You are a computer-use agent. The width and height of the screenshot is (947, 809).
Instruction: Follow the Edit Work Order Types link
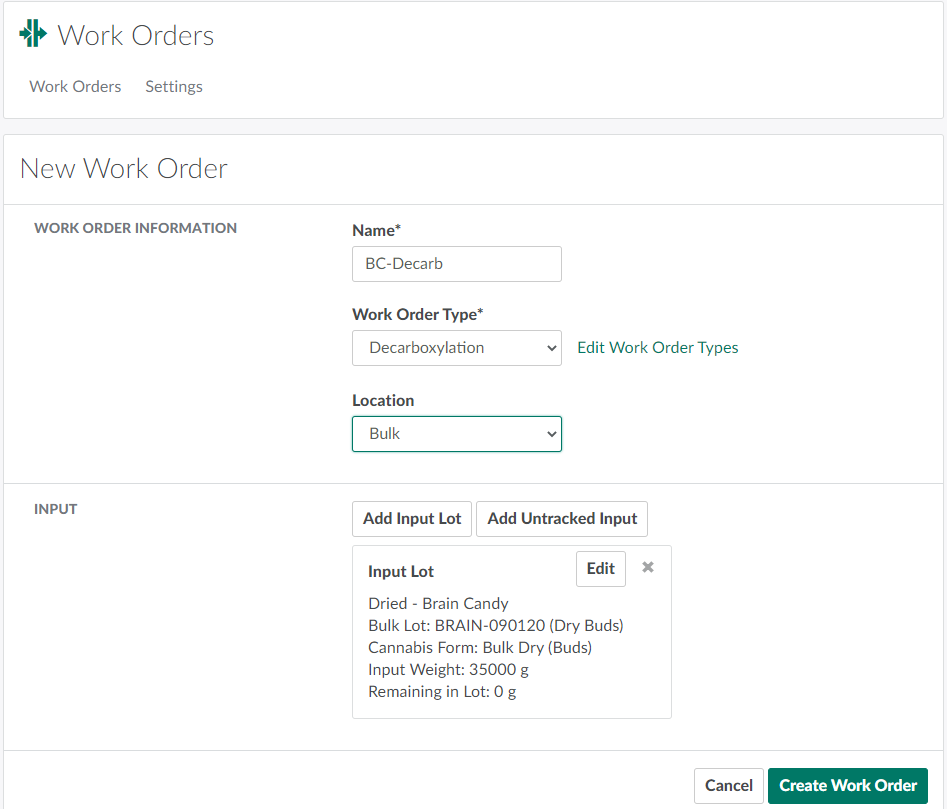[657, 348]
